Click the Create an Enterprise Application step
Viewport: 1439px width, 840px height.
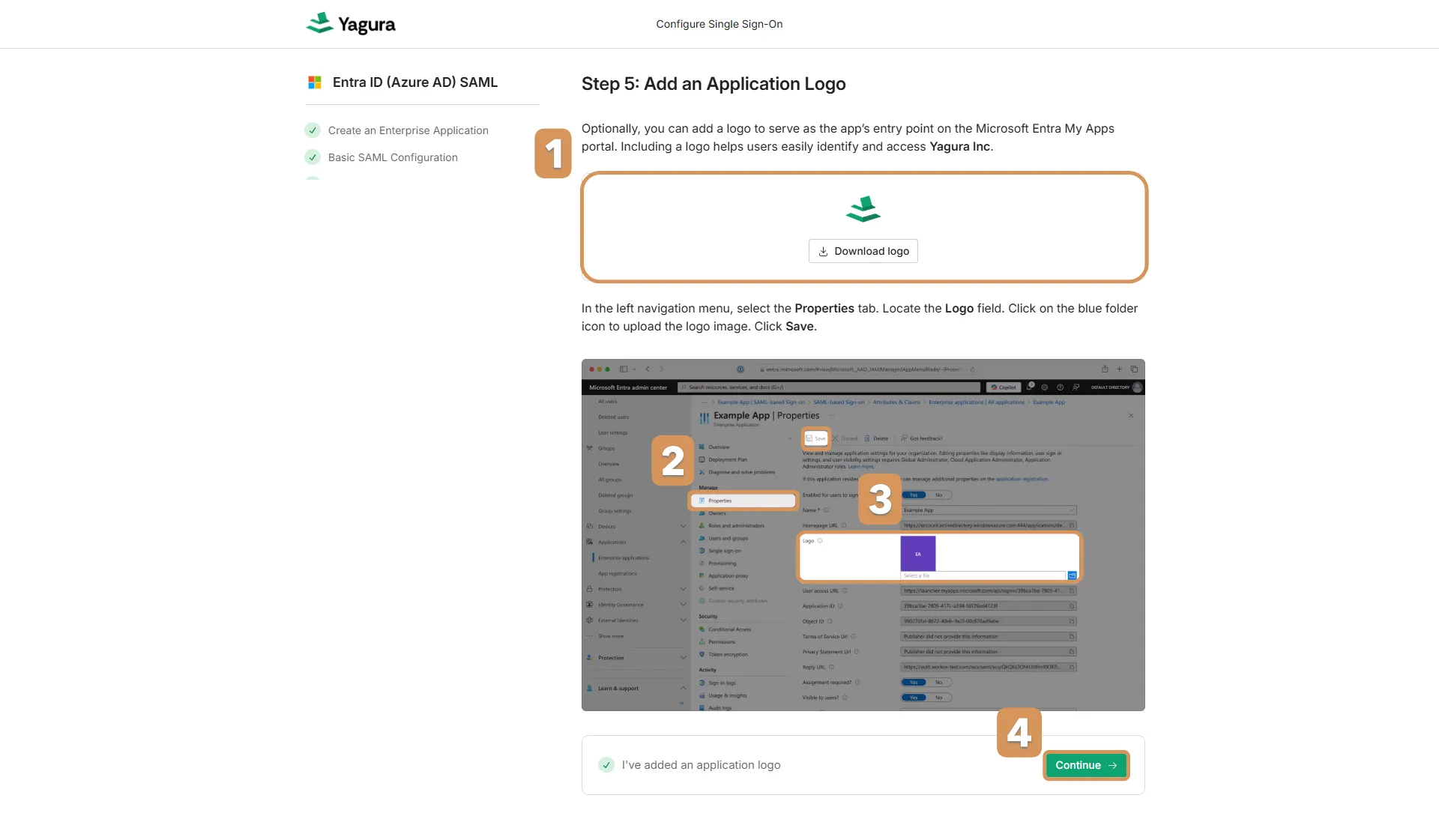[x=408, y=130]
